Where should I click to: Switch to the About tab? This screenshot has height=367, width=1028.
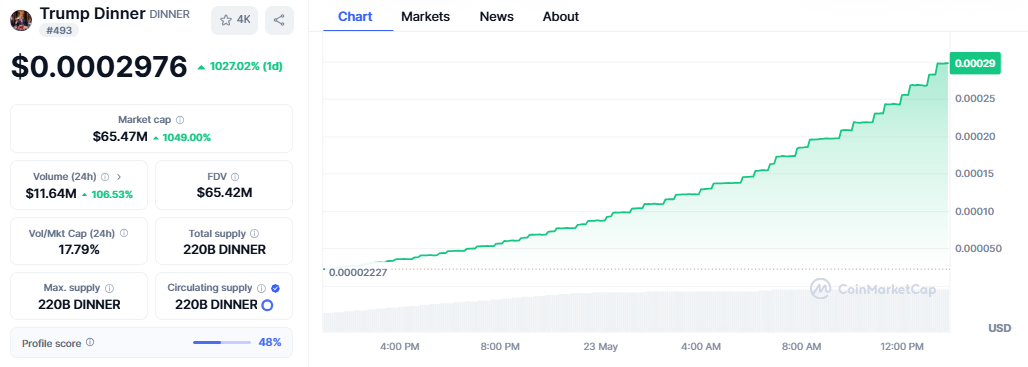pos(561,16)
